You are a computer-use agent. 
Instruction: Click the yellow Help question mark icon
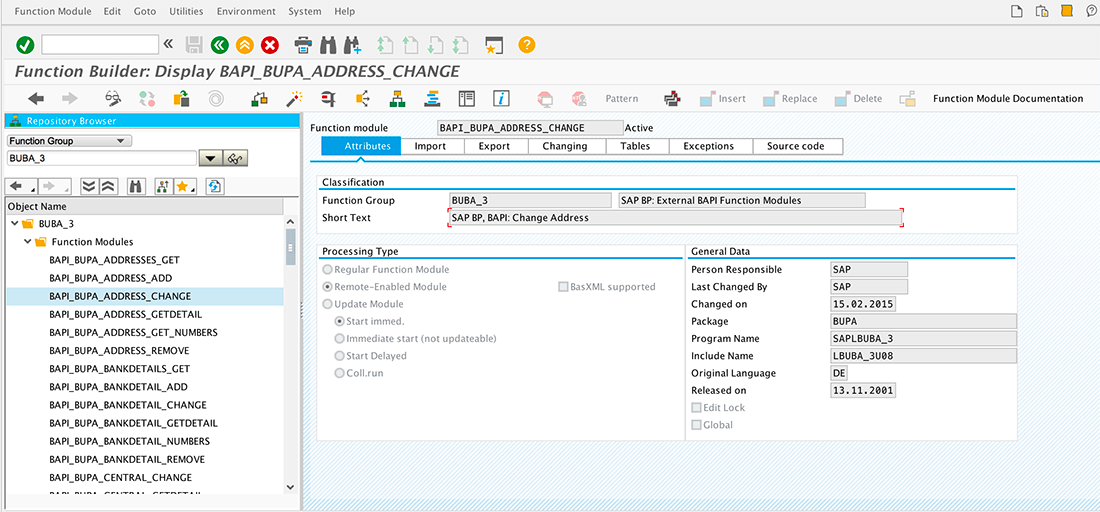point(526,44)
